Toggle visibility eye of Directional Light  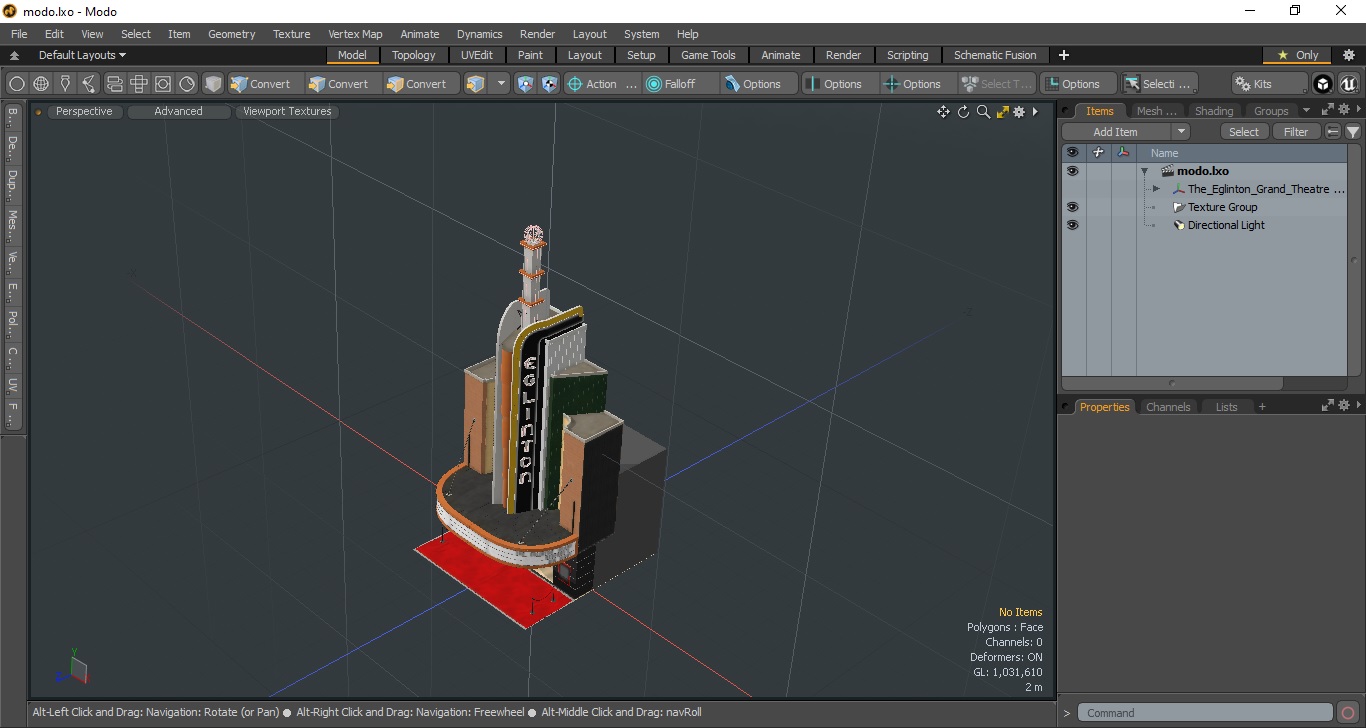(1072, 225)
